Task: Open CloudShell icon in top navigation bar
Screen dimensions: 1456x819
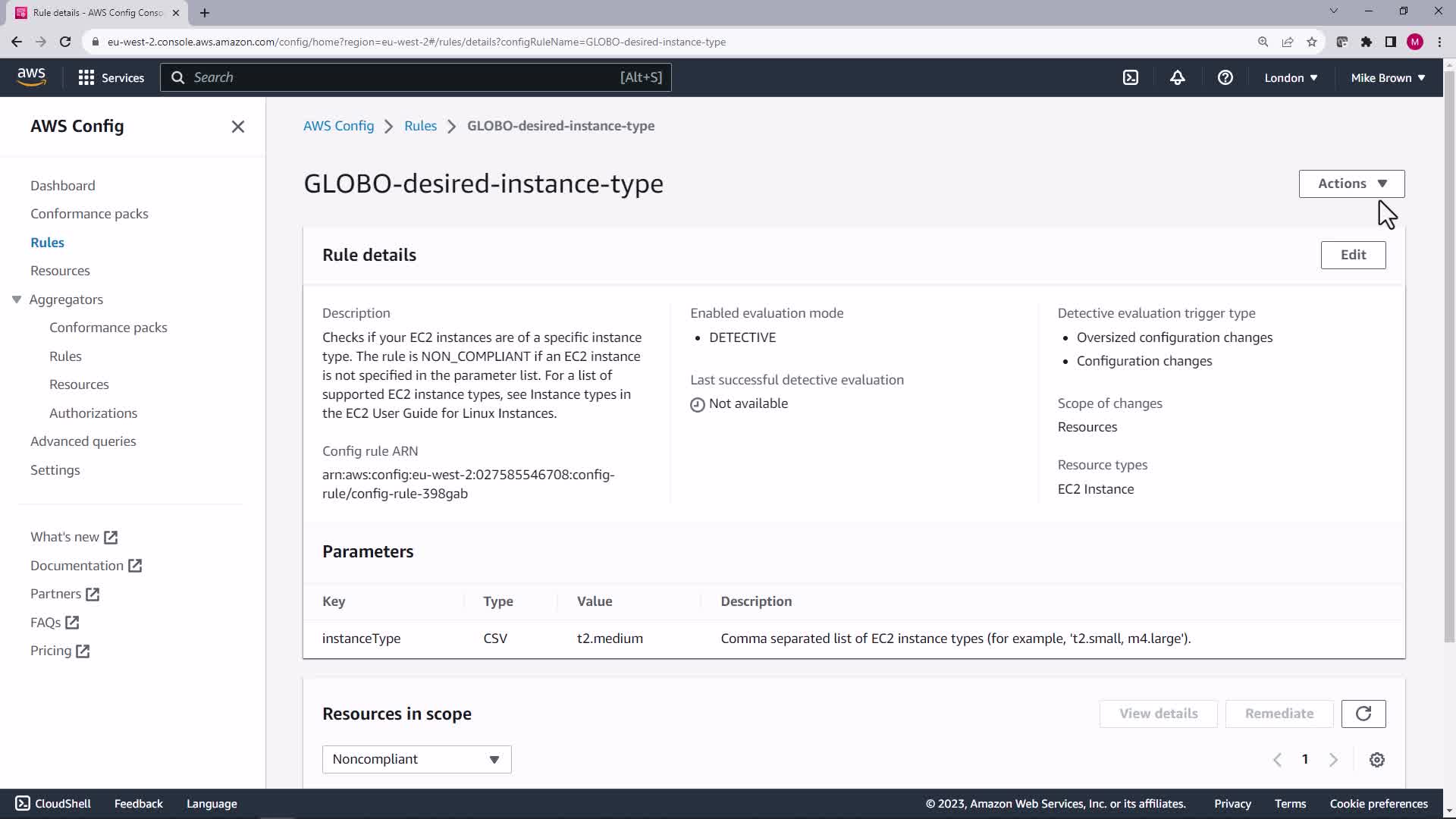Action: click(x=1131, y=77)
